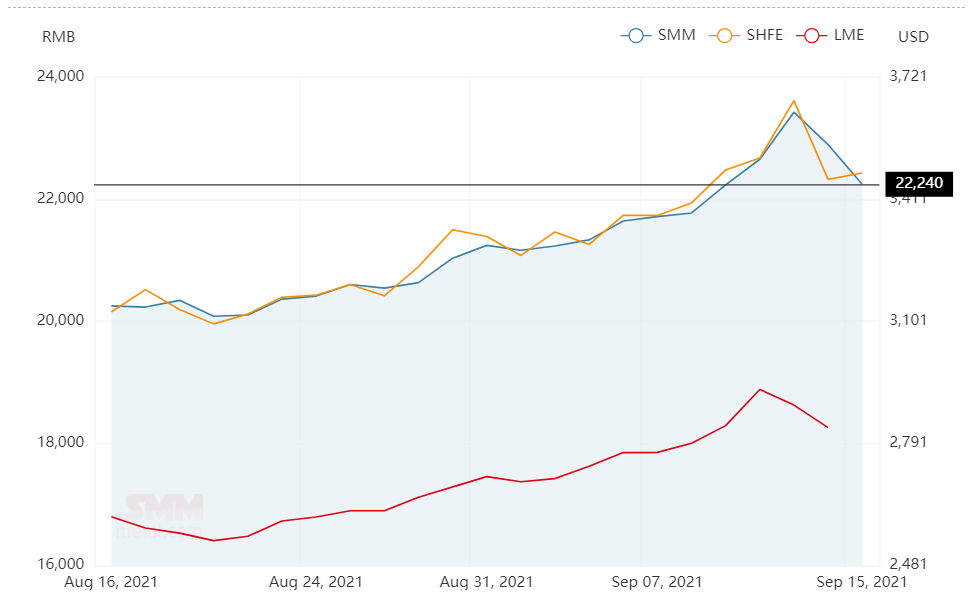The width and height of the screenshot is (971, 594).
Task: Choose the Sep 07, 2021 date label
Action: click(x=657, y=581)
